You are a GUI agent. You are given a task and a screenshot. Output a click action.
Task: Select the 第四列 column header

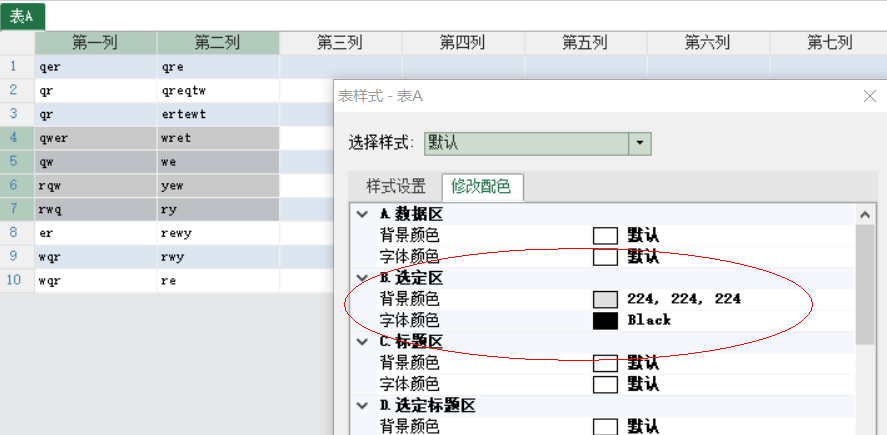point(463,42)
